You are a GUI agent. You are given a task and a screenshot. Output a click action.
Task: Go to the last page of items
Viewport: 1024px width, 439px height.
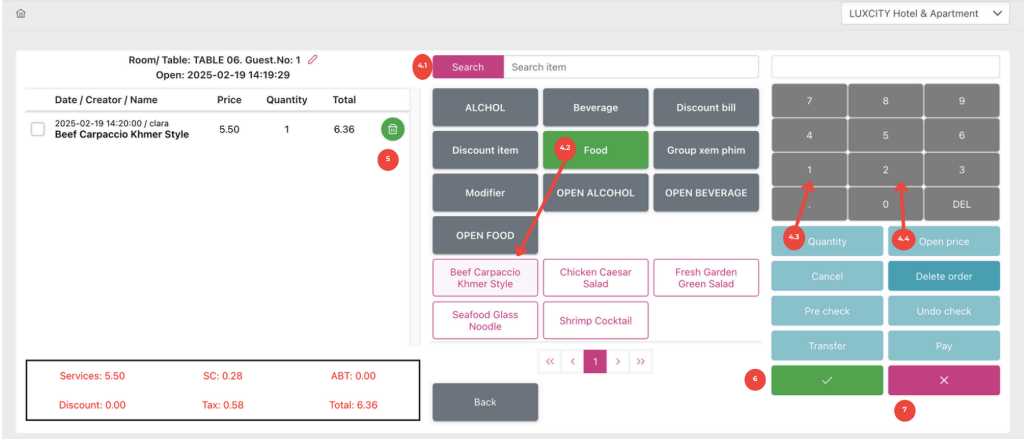point(641,361)
